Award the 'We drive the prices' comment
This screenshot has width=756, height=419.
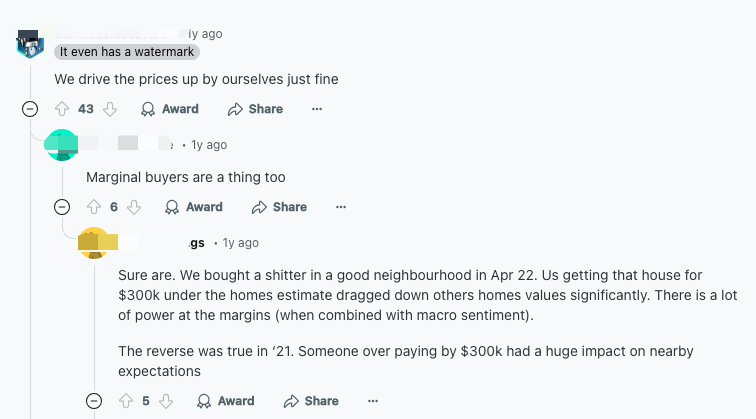click(x=170, y=109)
